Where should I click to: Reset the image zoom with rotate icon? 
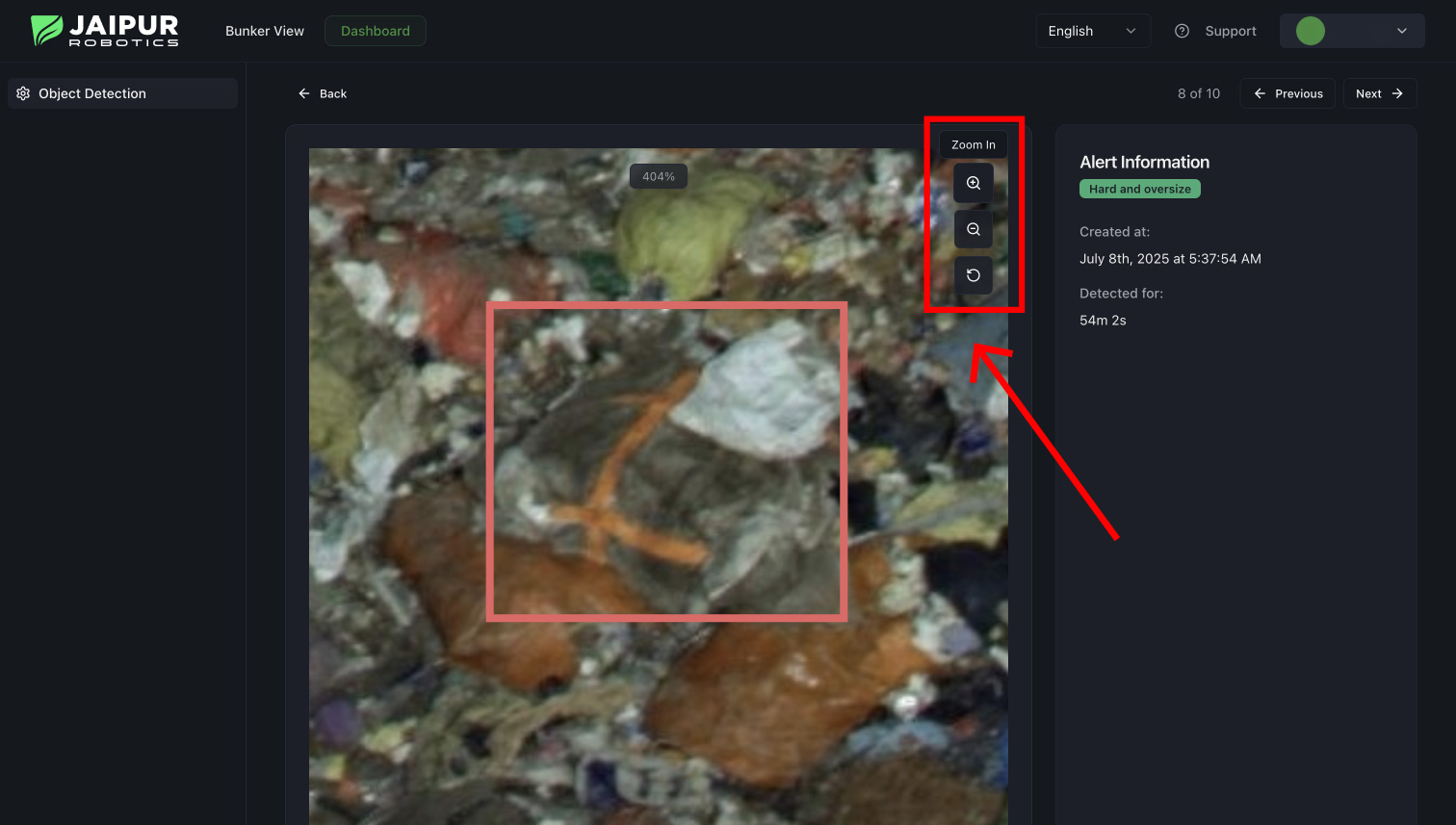pyautogui.click(x=974, y=275)
